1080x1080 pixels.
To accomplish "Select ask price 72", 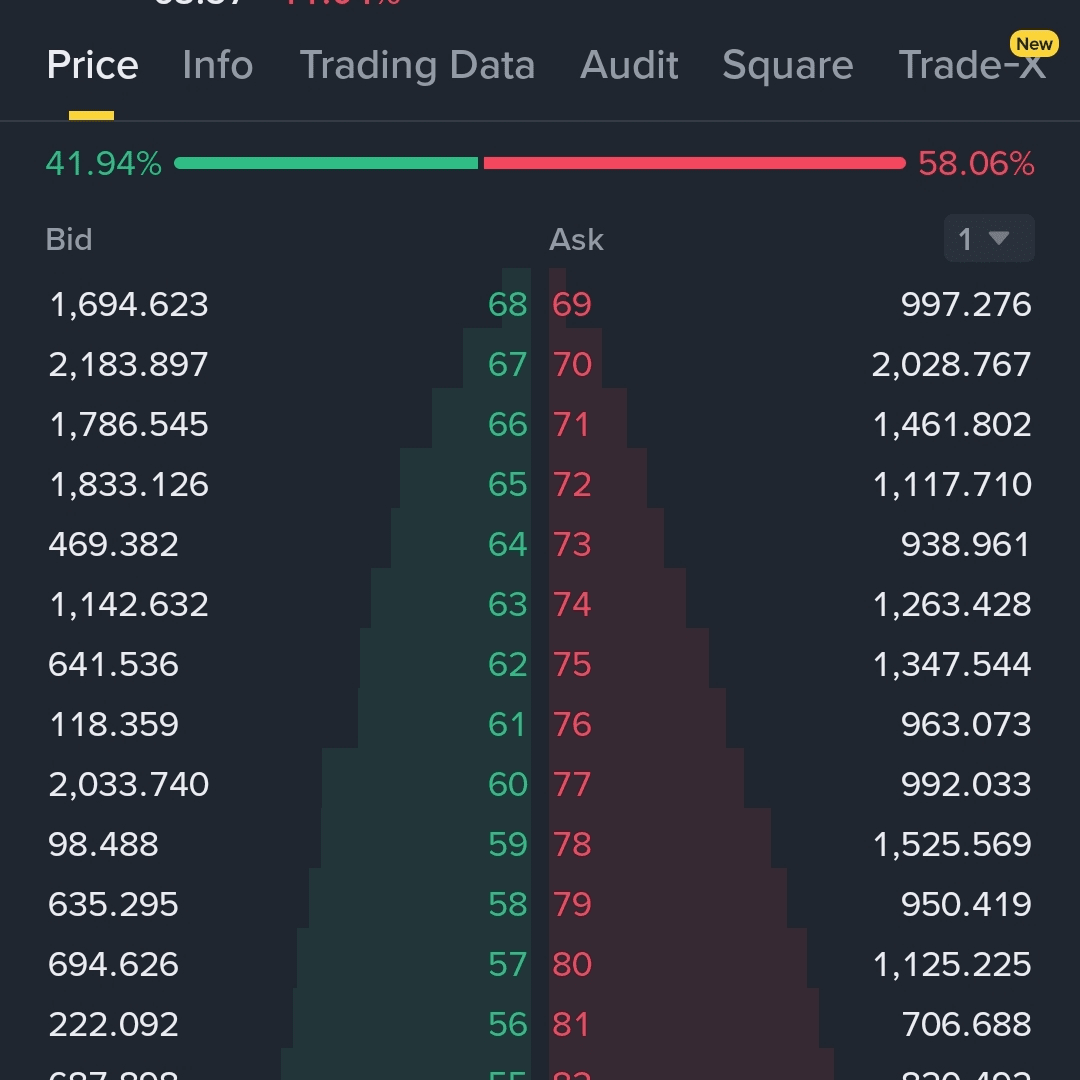I will pos(572,484).
